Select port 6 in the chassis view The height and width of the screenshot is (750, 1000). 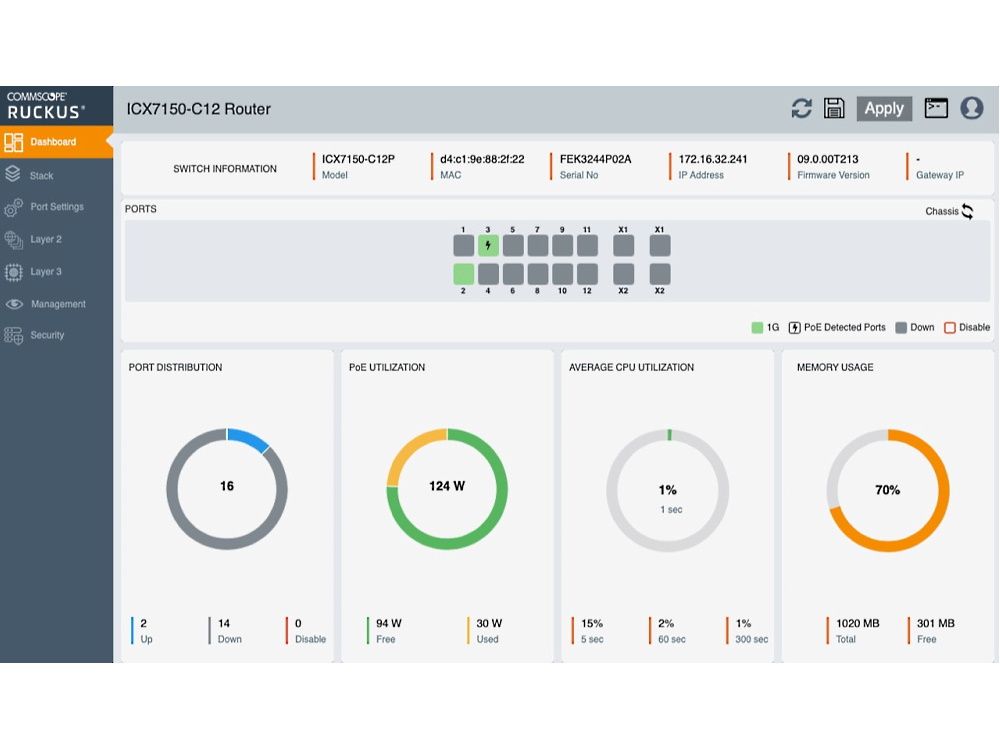pyautogui.click(x=513, y=274)
